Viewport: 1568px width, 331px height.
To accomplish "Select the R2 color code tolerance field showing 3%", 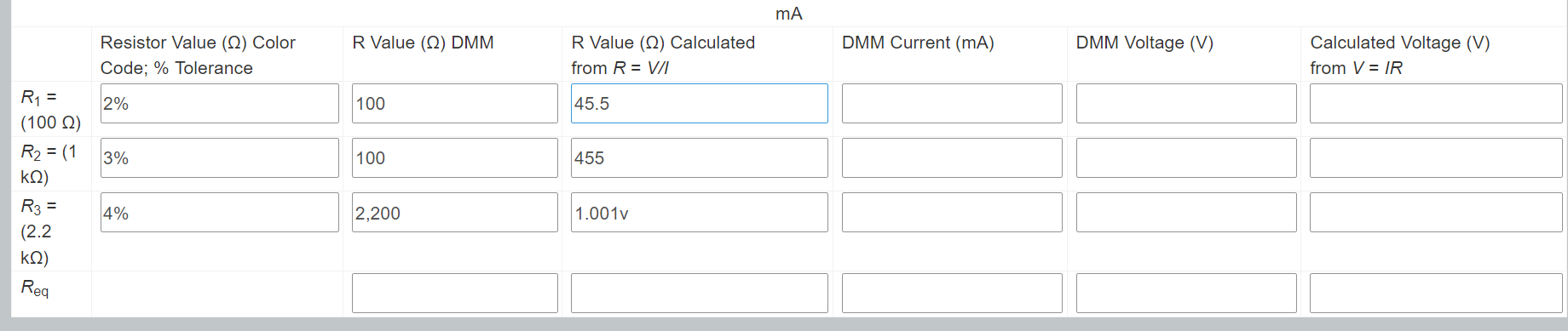I will [219, 157].
